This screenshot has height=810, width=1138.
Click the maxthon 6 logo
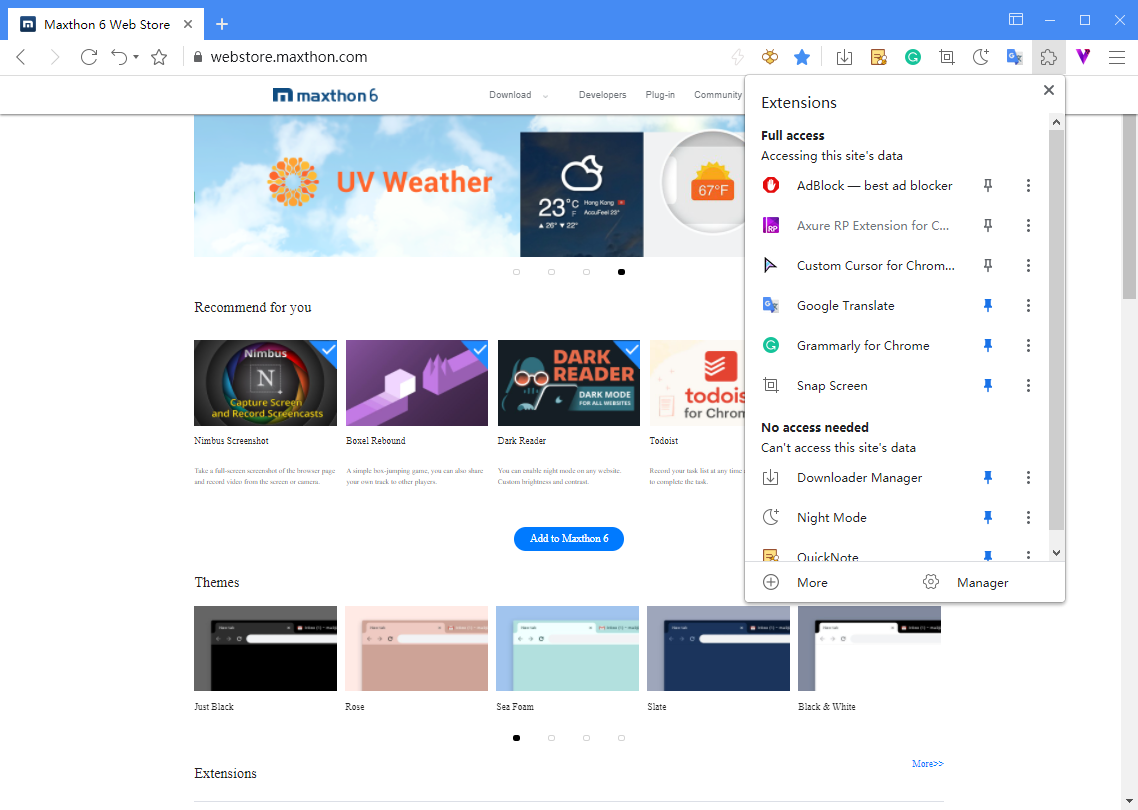tap(325, 95)
